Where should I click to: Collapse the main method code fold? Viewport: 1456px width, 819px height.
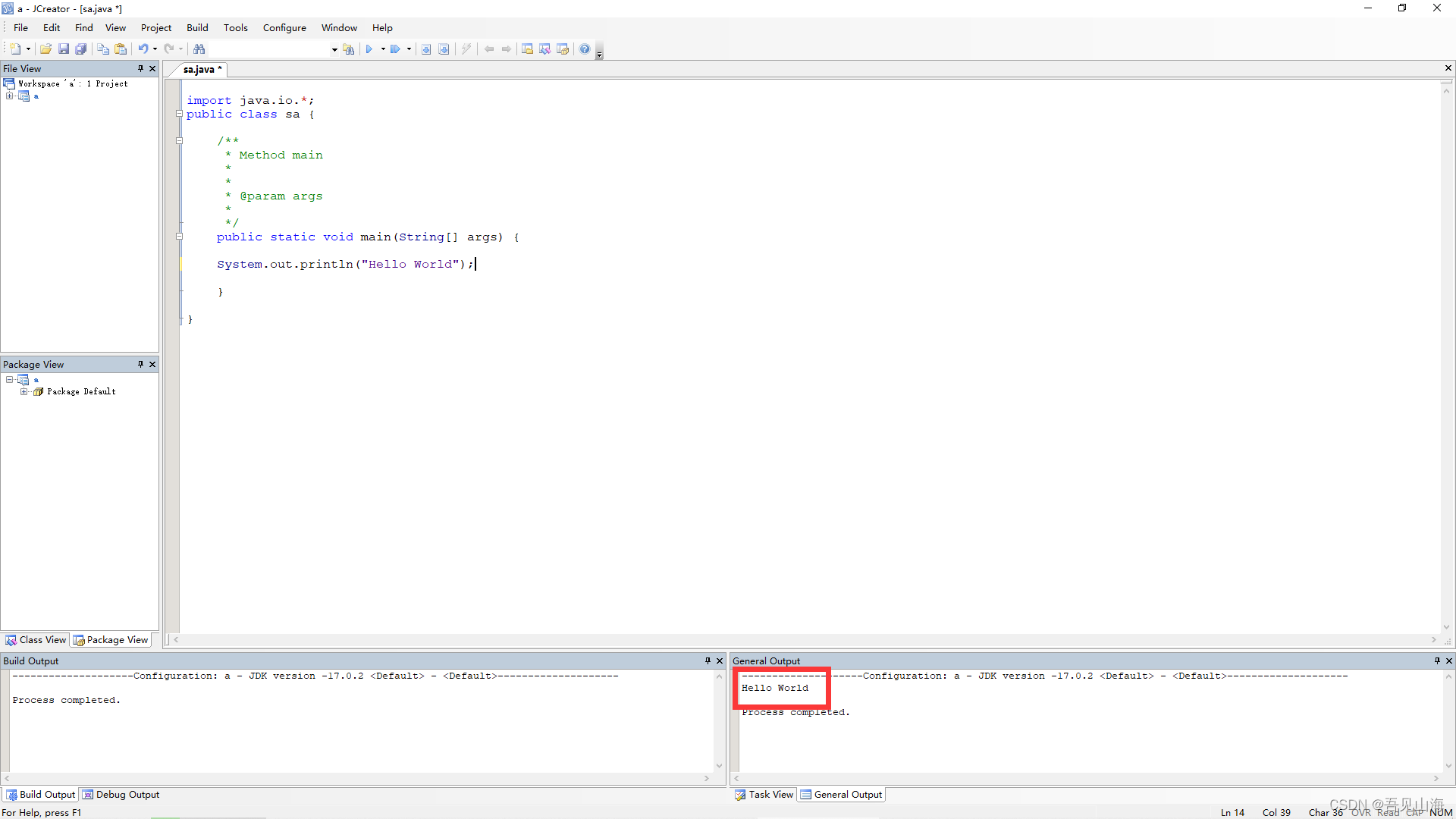point(180,237)
